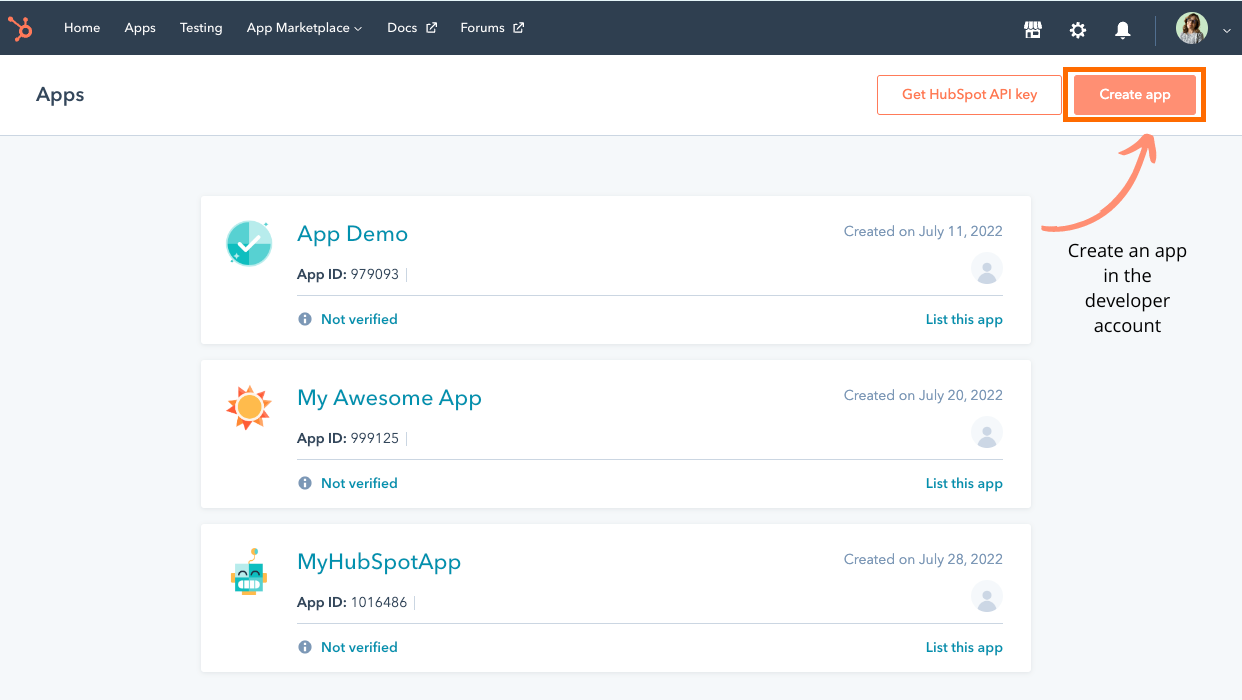Click the Get HubSpot API key button
Image resolution: width=1242 pixels, height=700 pixels.
pos(968,94)
